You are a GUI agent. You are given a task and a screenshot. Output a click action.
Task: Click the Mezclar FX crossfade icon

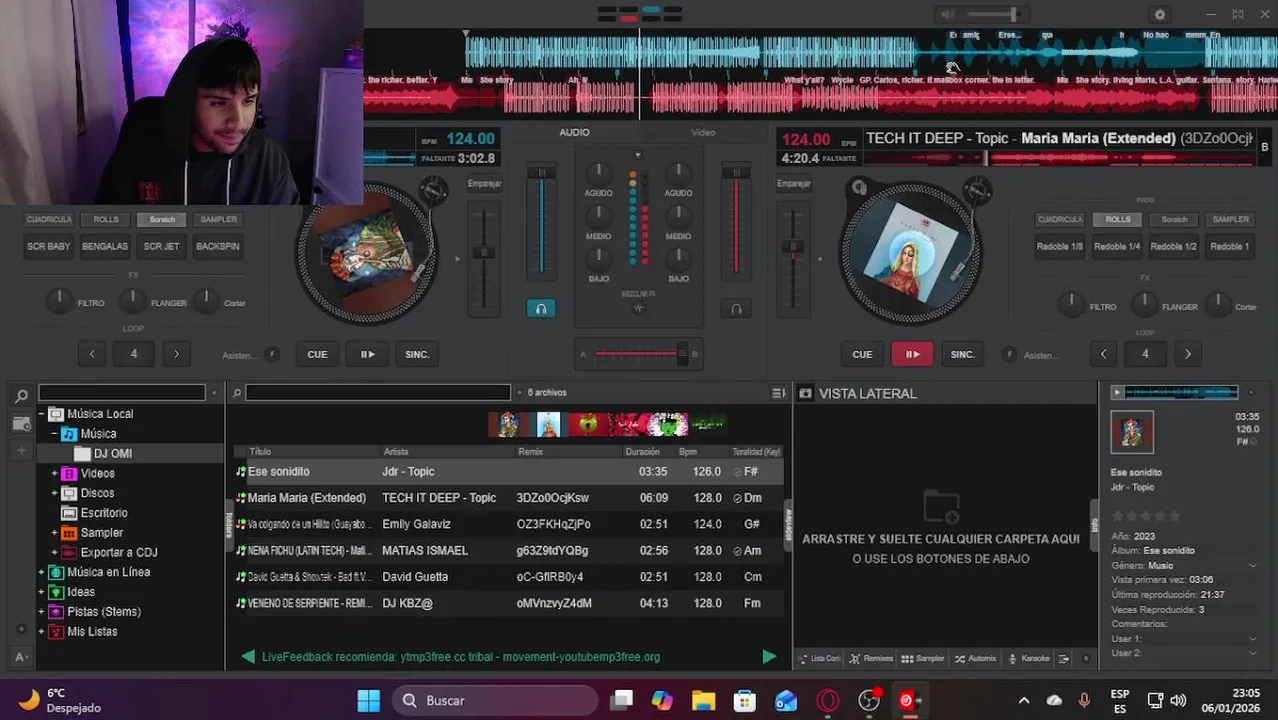pos(639,308)
